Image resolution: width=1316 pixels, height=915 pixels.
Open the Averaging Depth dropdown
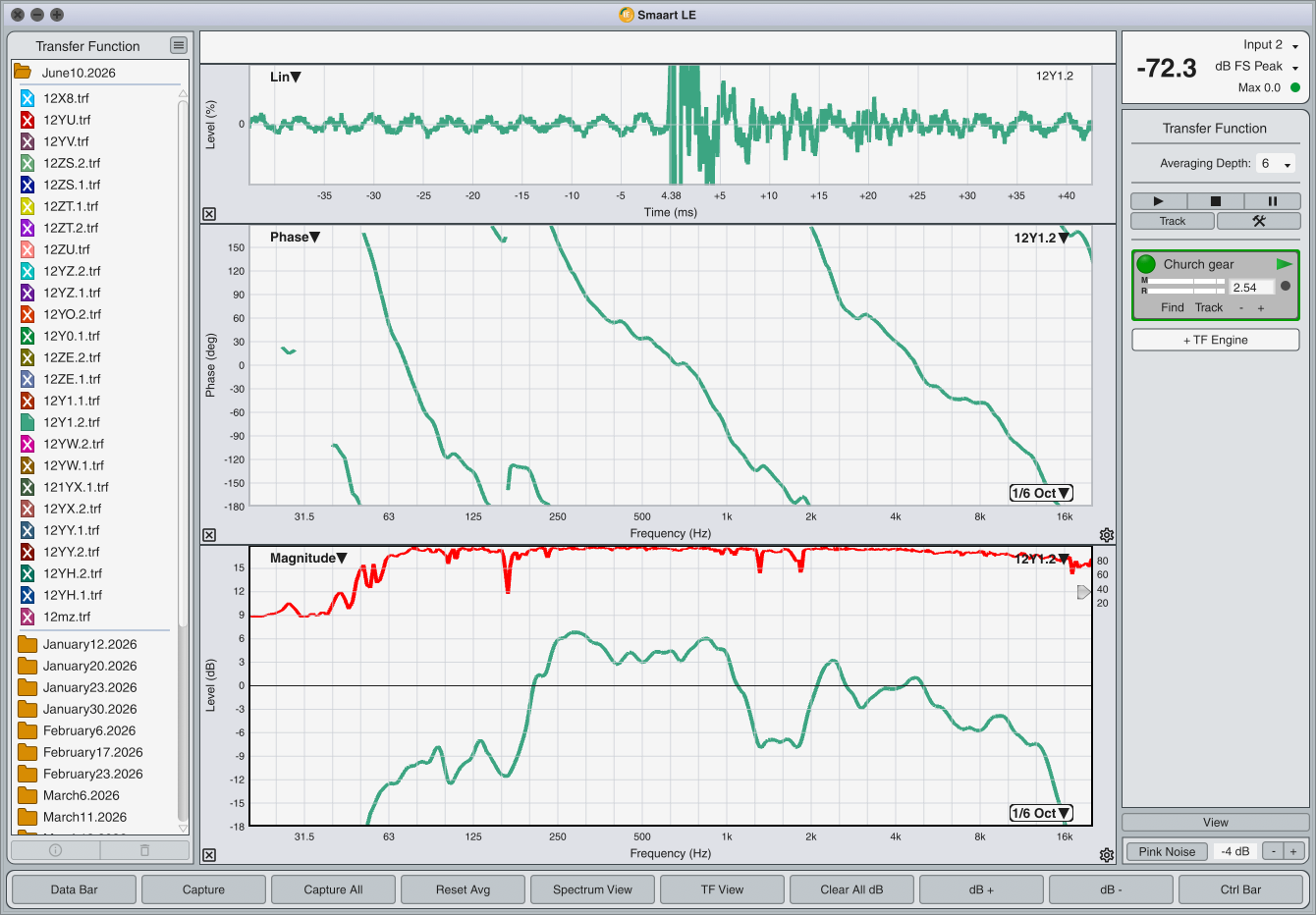pos(1276,164)
